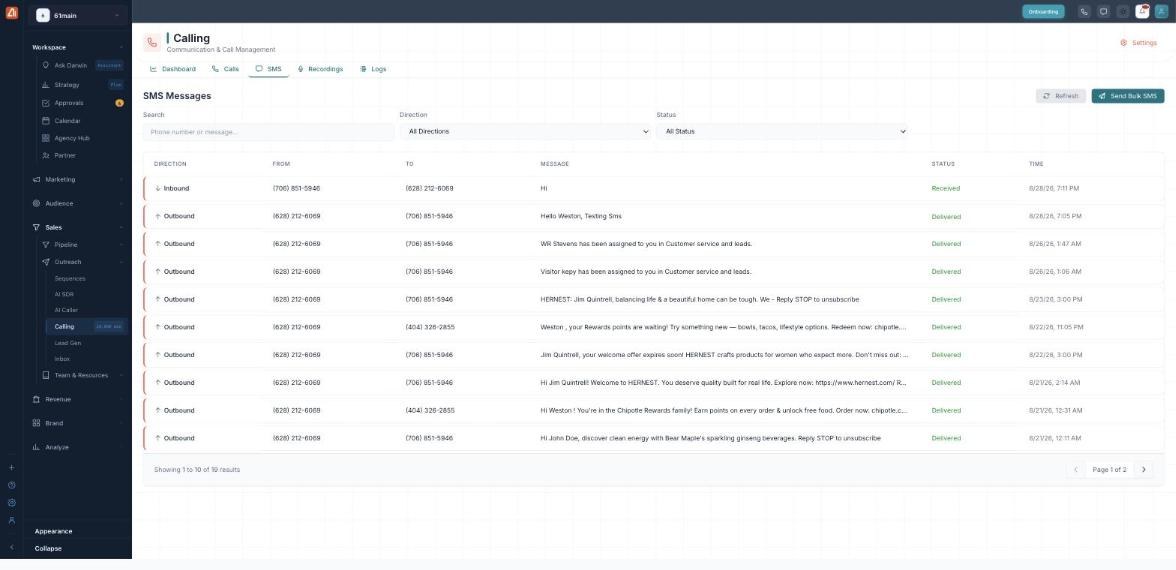Open the AI Caller sidebar item
Image resolution: width=1176 pixels, height=570 pixels.
pyautogui.click(x=66, y=310)
